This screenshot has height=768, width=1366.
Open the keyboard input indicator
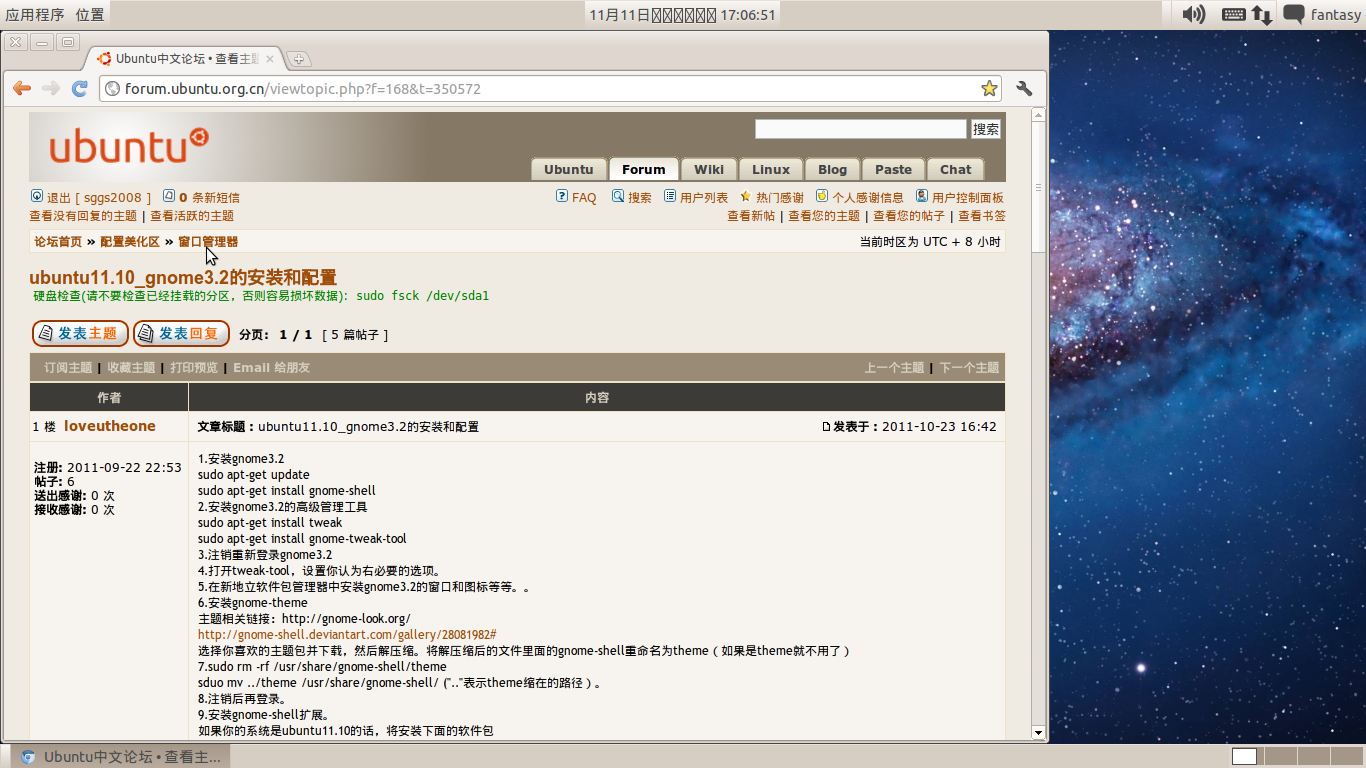(1233, 14)
